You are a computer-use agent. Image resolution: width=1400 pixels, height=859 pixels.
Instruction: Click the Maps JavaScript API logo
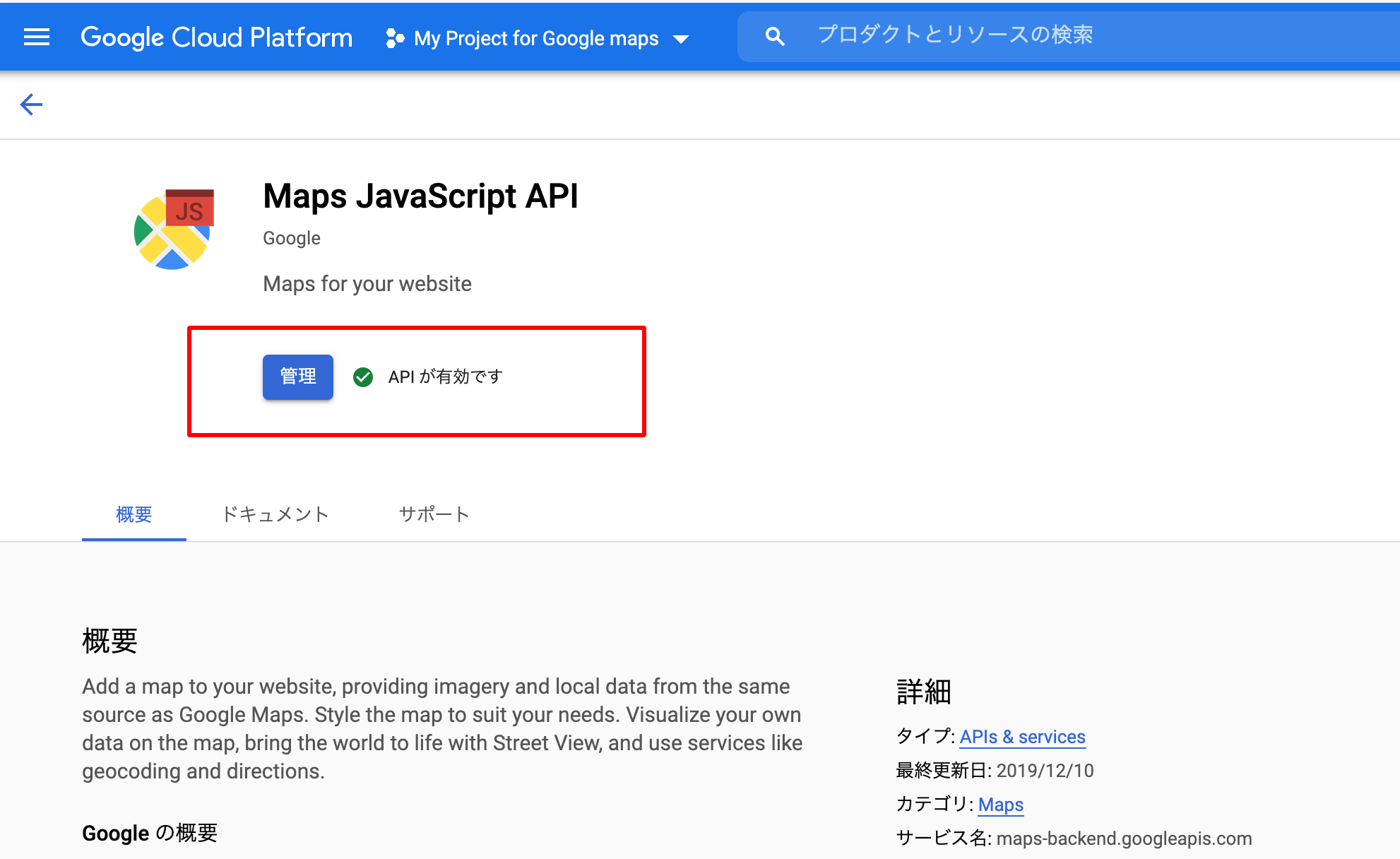[x=174, y=229]
